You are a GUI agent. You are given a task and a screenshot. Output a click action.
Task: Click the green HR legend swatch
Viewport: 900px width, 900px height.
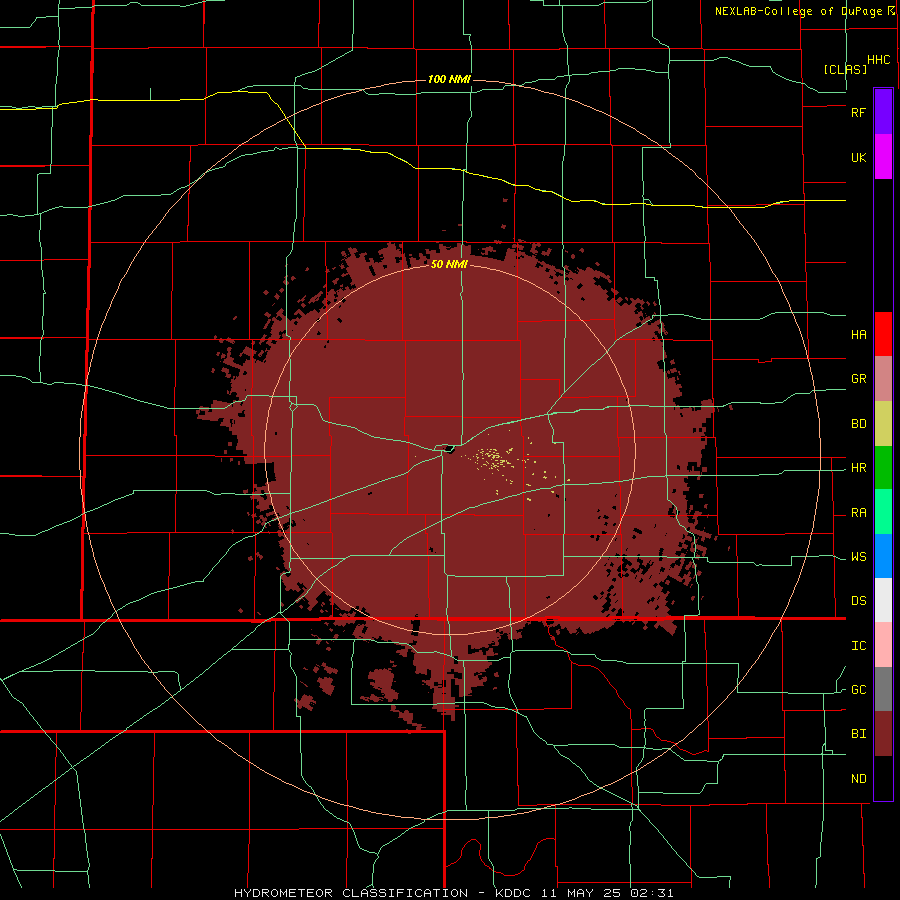(x=883, y=468)
